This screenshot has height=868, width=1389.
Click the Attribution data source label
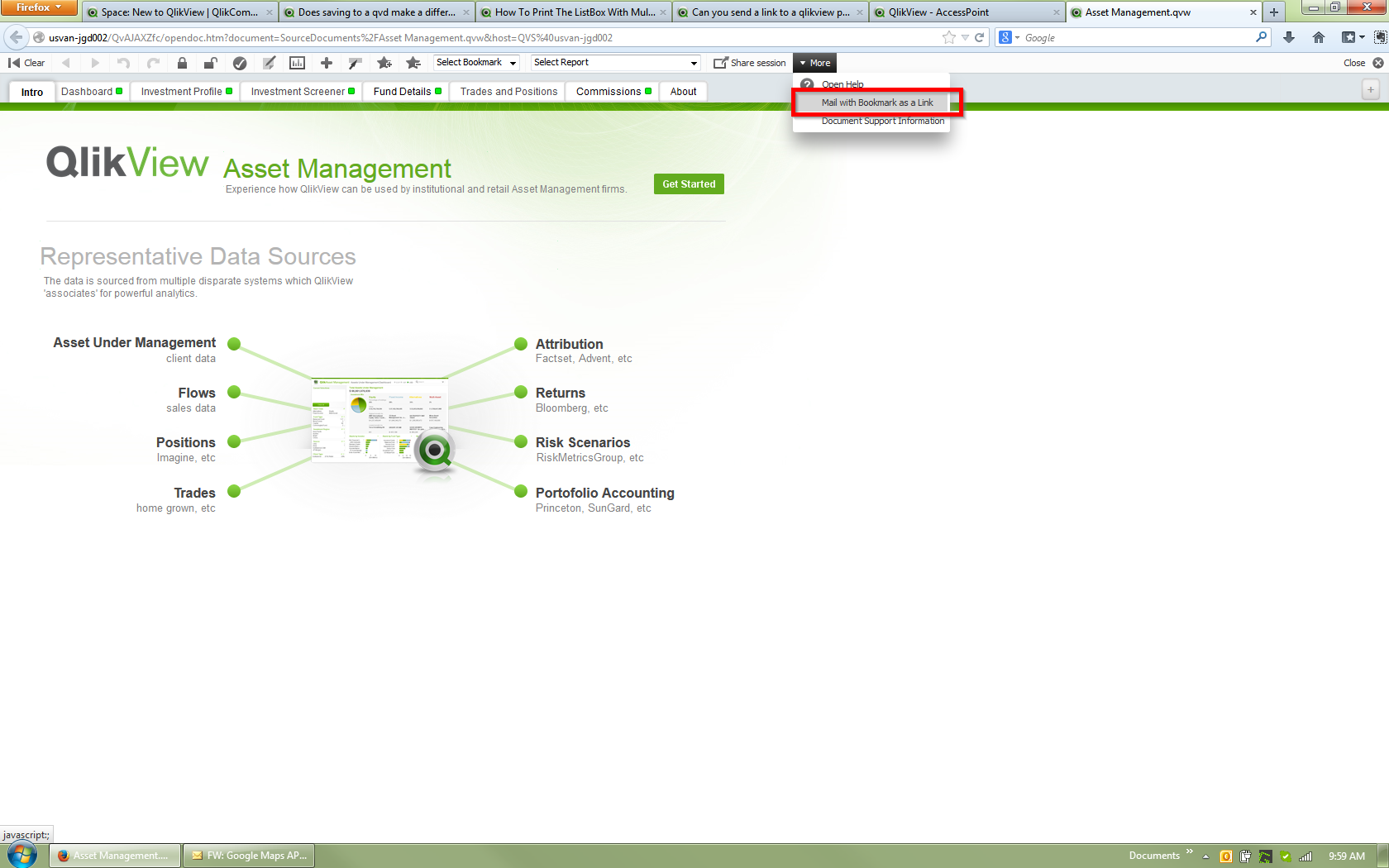point(570,344)
